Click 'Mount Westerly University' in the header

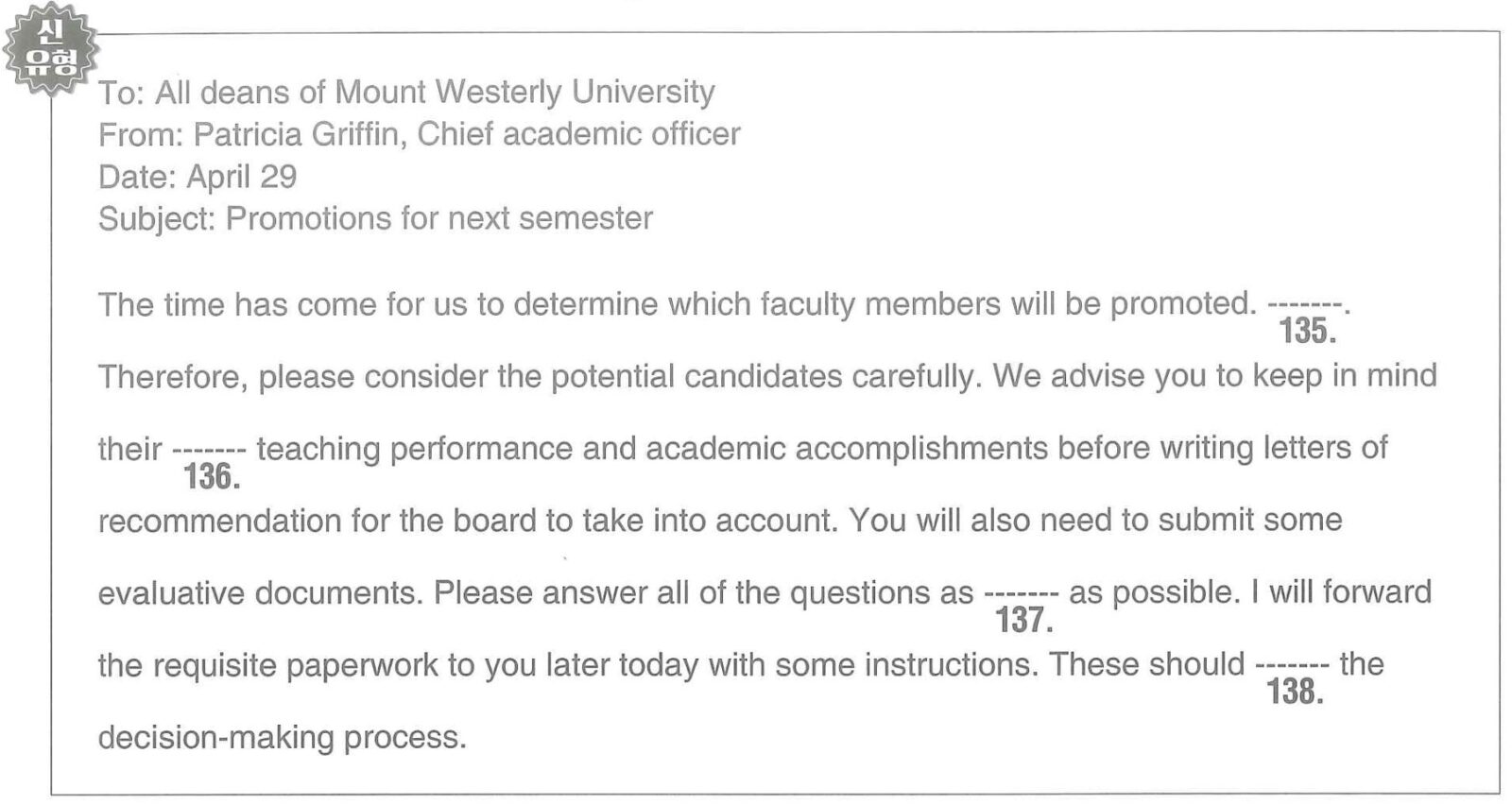(x=525, y=93)
